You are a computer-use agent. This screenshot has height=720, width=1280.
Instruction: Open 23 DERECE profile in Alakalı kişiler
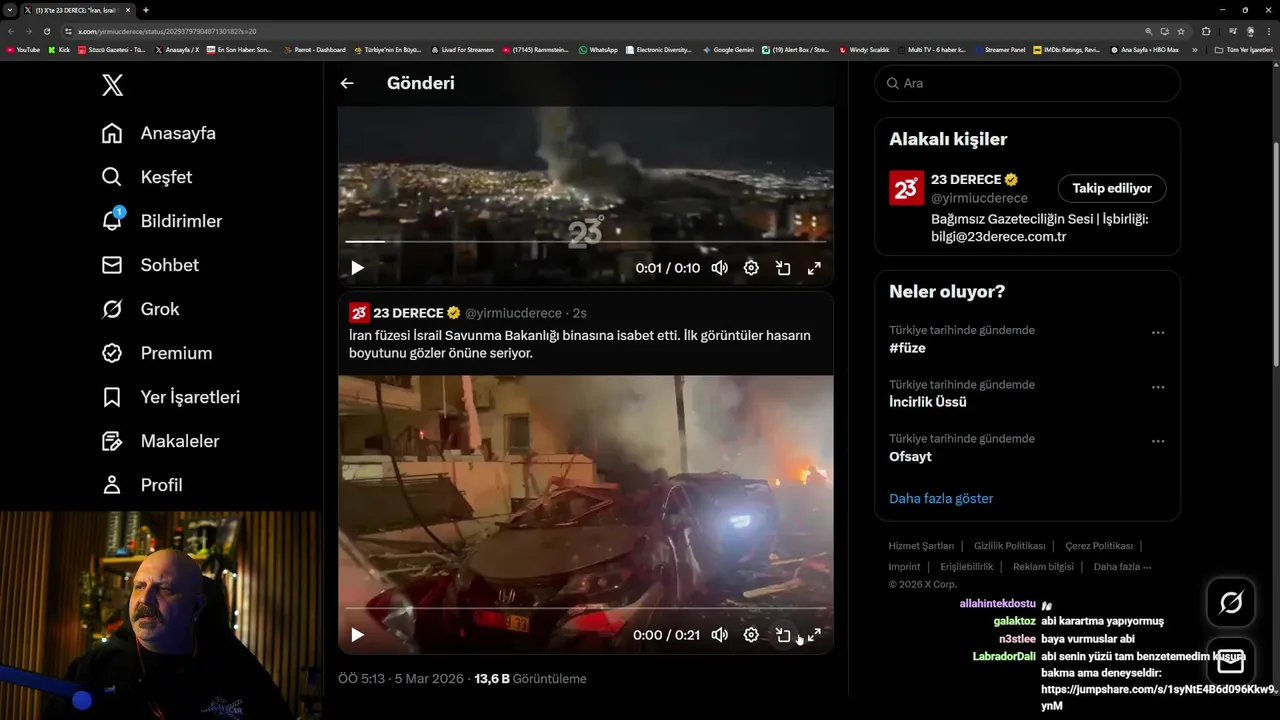pyautogui.click(x=966, y=180)
